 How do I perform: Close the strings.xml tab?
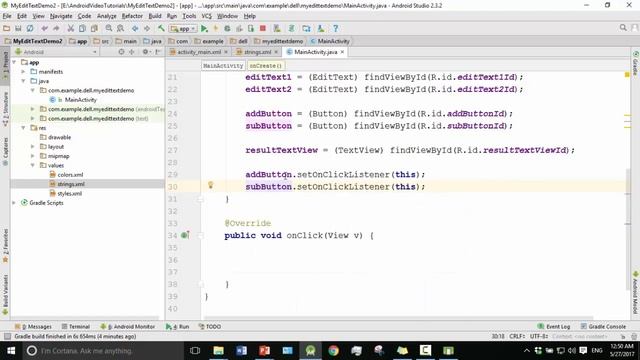pos(276,52)
